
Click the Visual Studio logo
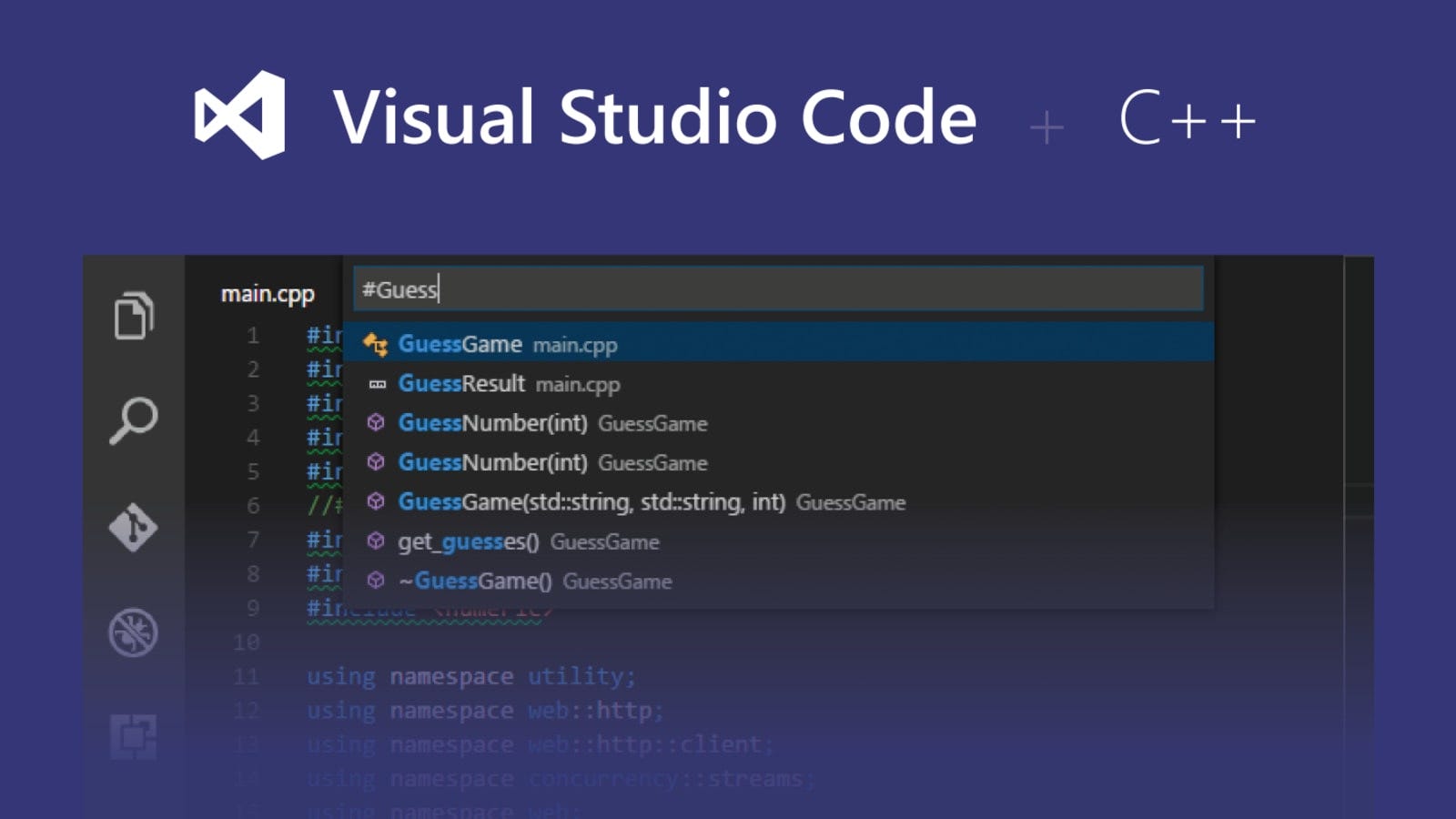coord(240,116)
